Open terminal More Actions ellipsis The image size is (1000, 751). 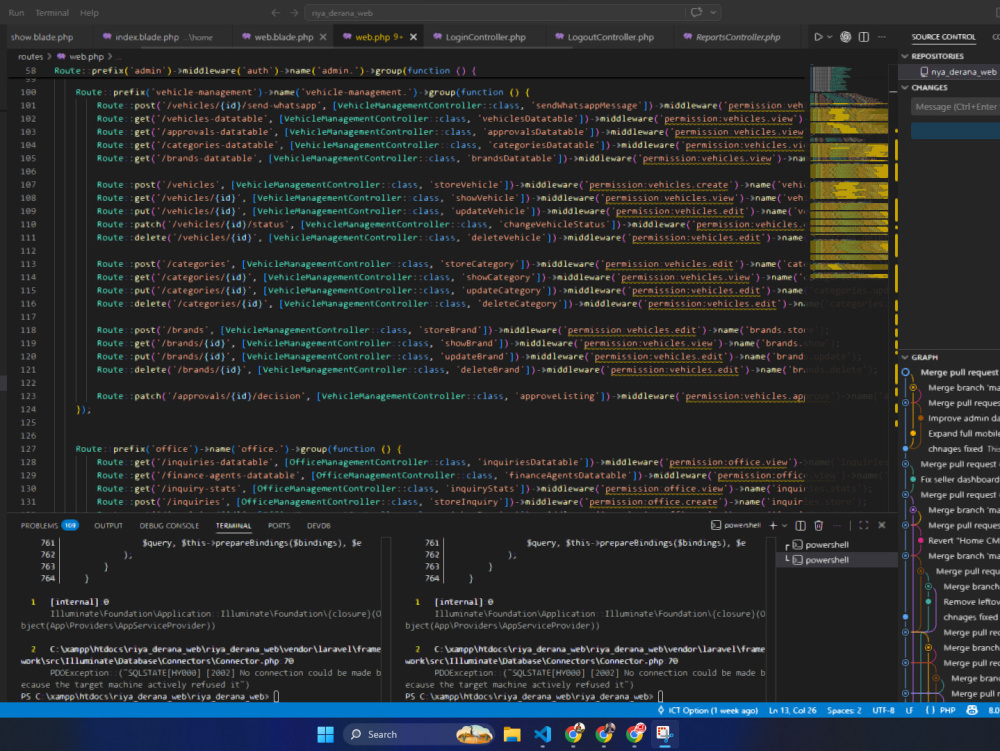tap(837, 525)
